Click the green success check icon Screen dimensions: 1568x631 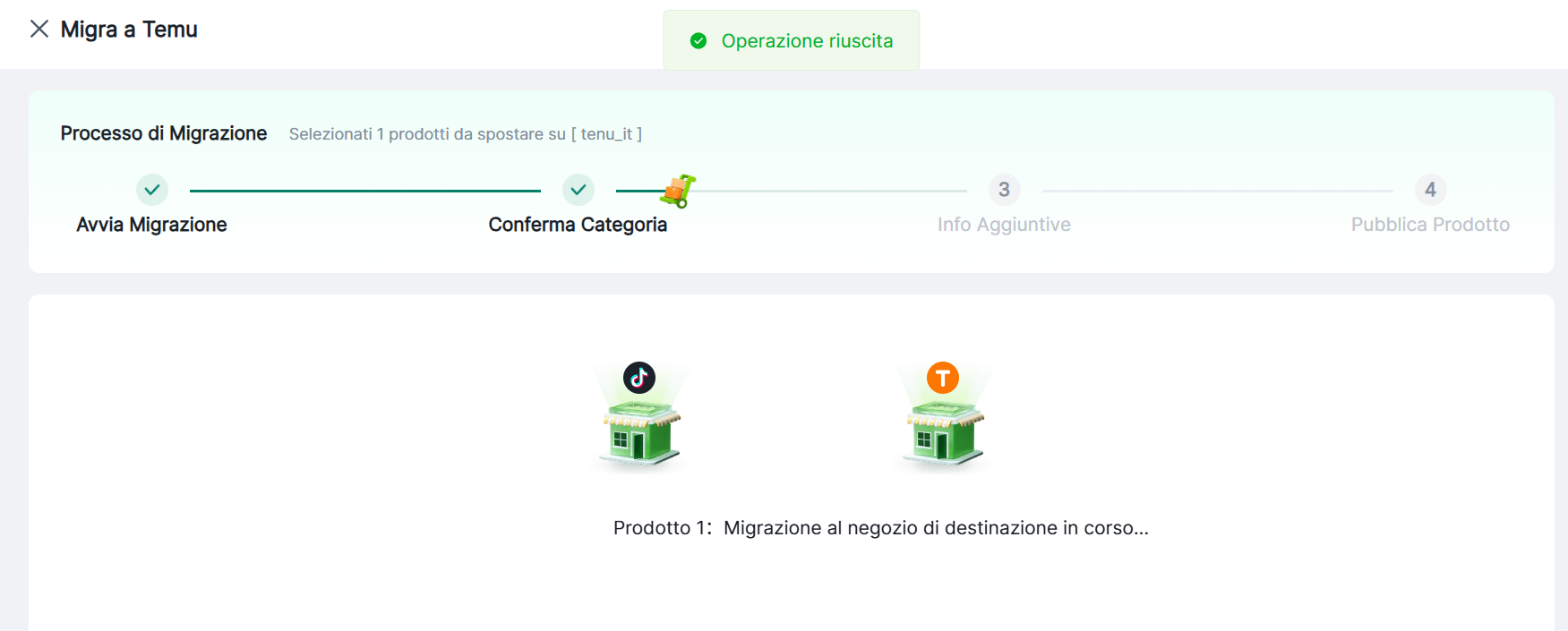click(698, 41)
